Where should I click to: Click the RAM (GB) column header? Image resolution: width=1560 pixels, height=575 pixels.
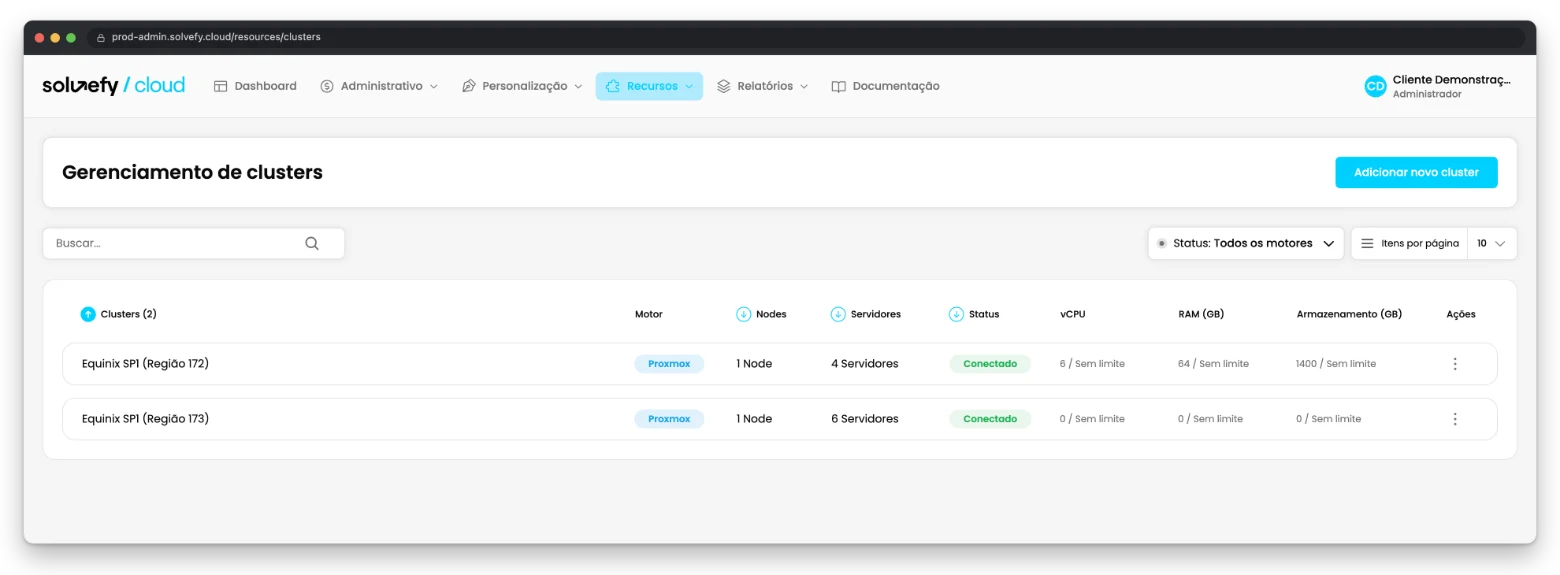[1201, 314]
